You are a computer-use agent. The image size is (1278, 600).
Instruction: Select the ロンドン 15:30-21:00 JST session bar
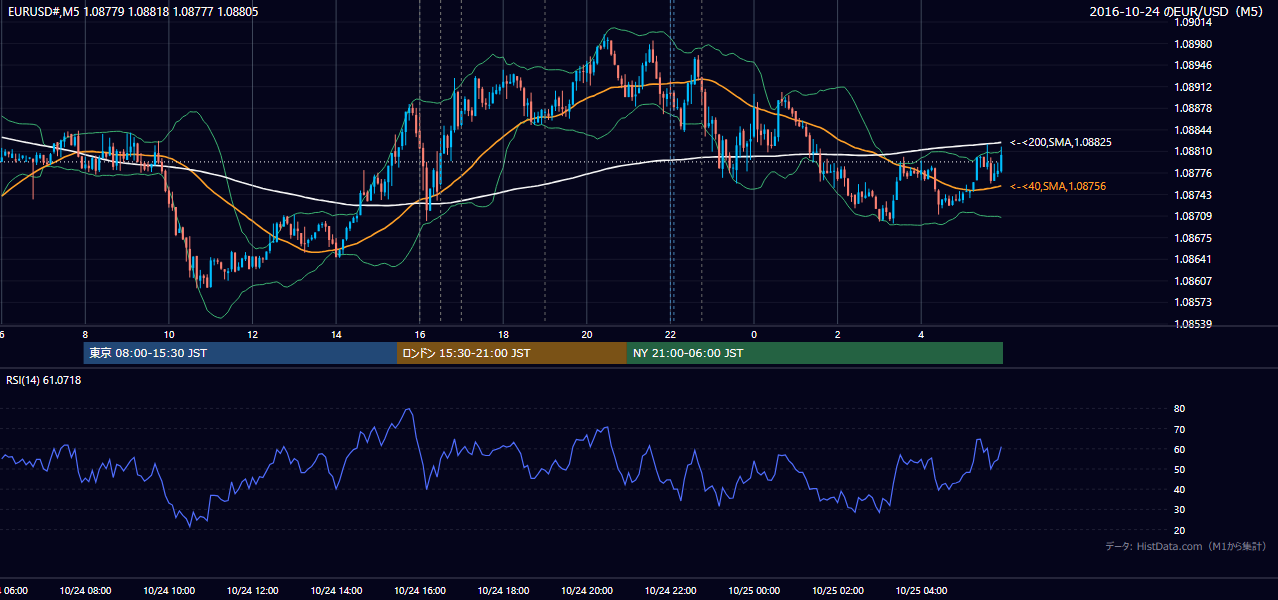click(512, 353)
